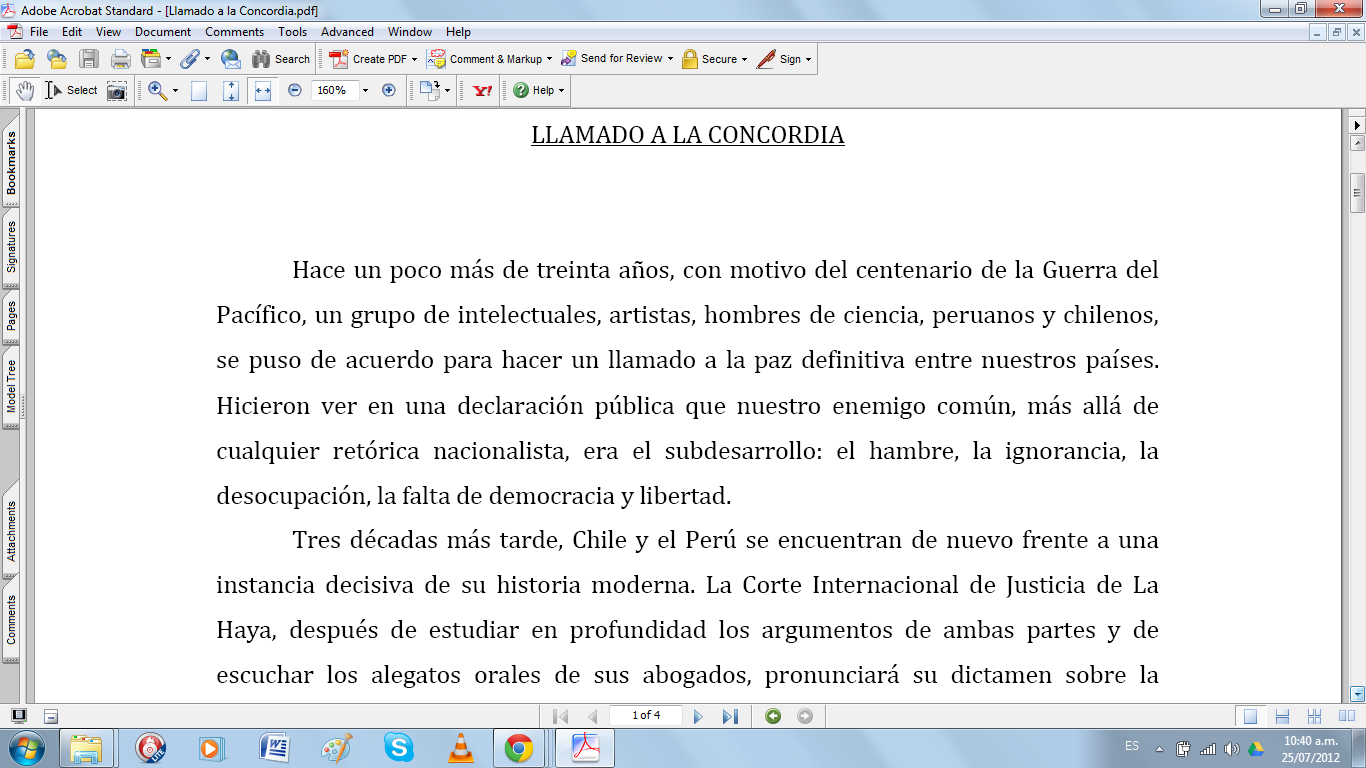Click the vertical scrollbar thumb
1366x768 pixels.
point(1357,192)
